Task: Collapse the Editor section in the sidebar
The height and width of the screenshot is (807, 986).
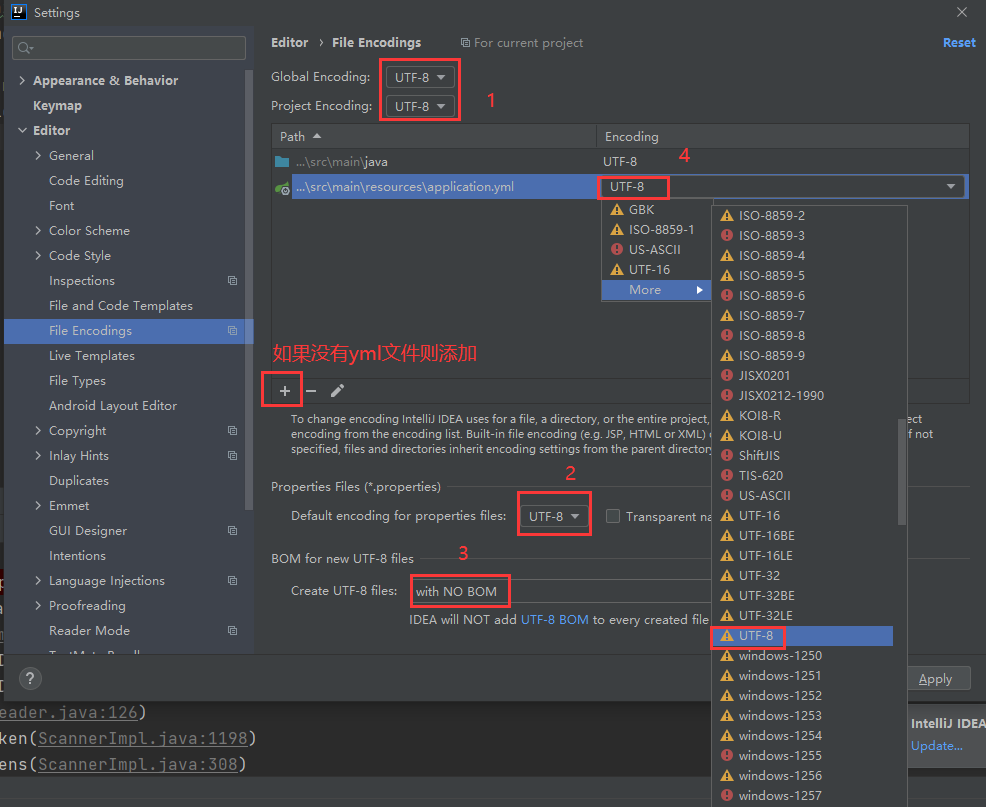Action: tap(22, 130)
